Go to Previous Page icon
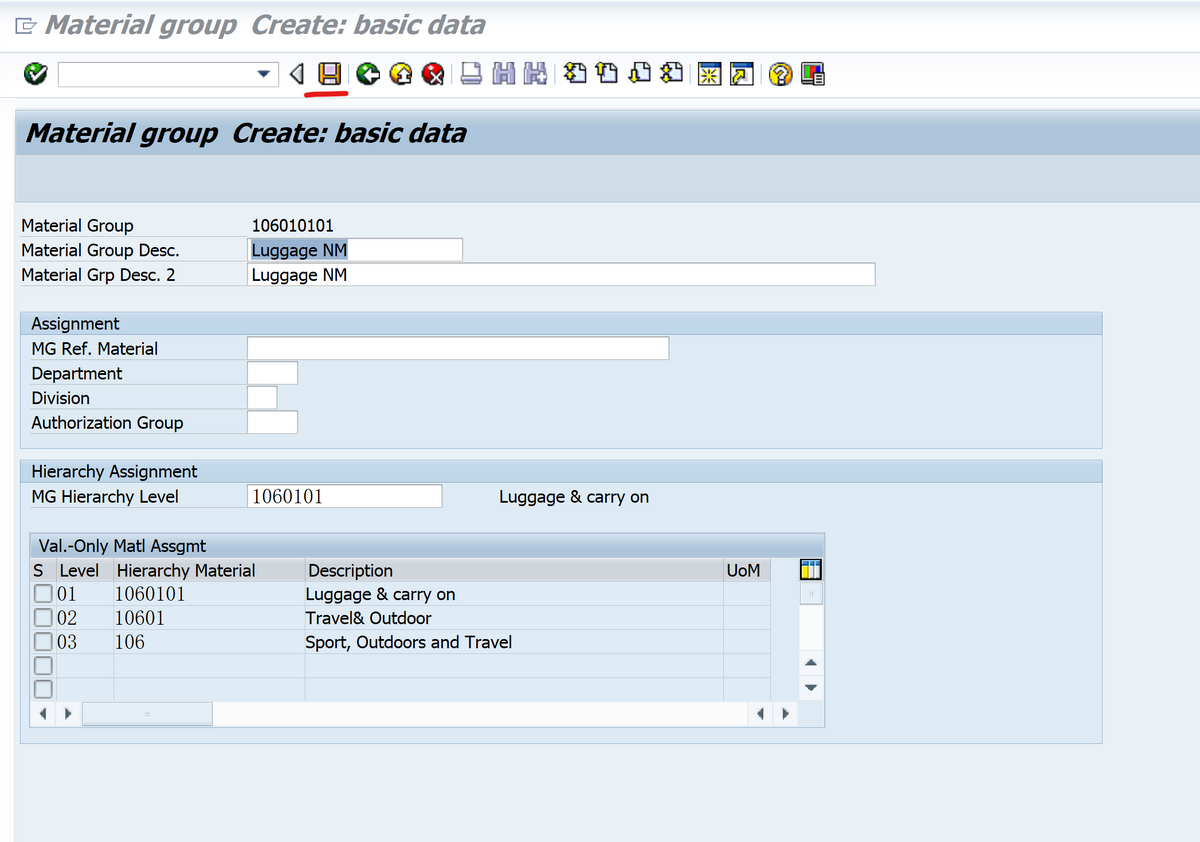 click(608, 74)
